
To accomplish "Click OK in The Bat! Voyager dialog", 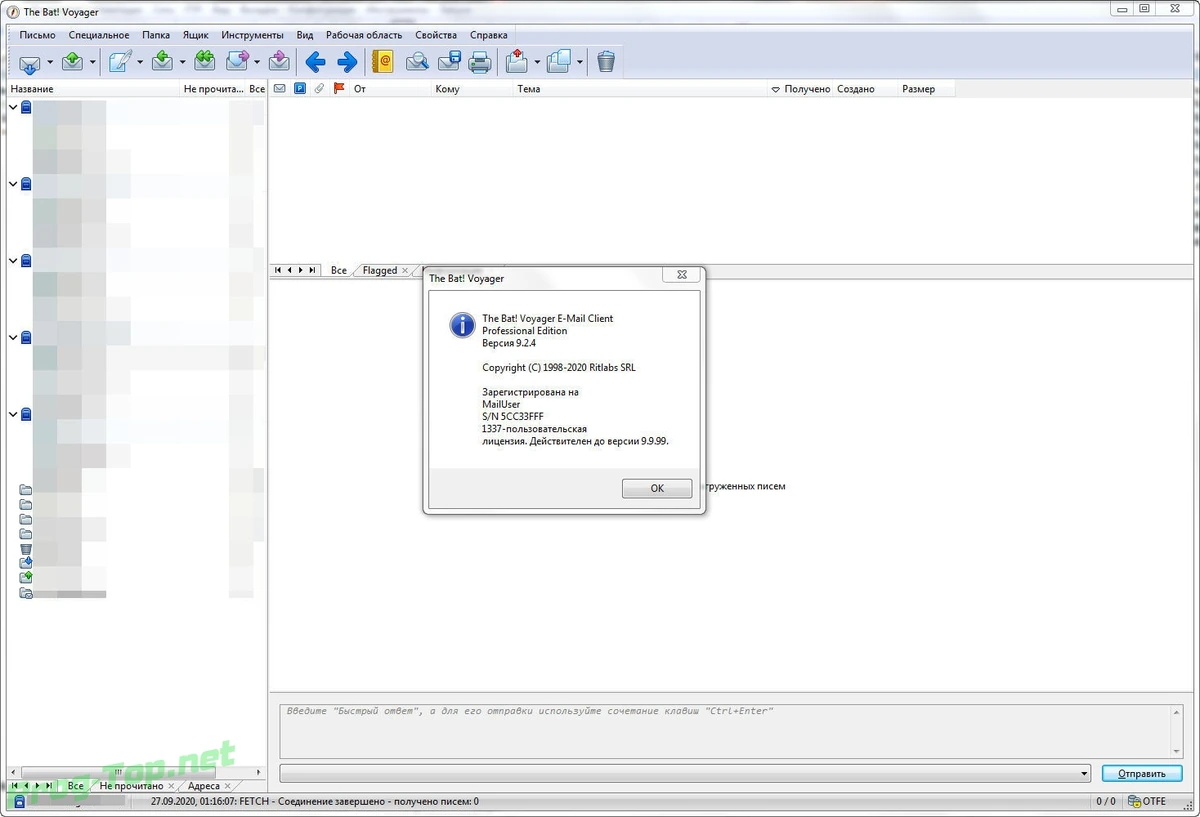I will 657,488.
